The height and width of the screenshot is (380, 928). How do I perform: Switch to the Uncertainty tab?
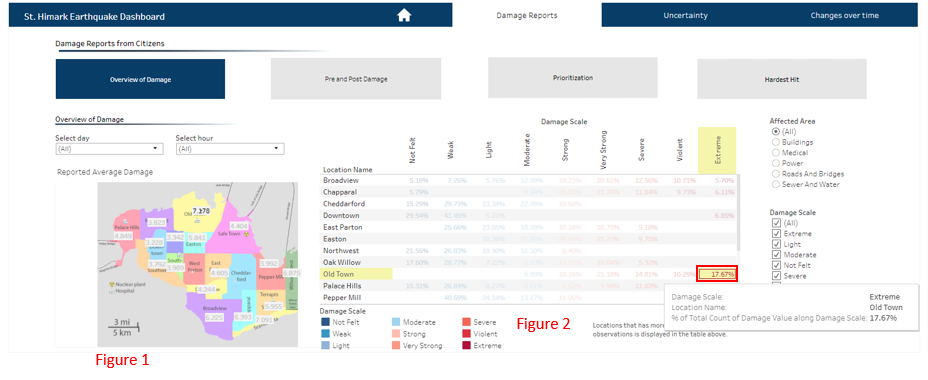685,15
